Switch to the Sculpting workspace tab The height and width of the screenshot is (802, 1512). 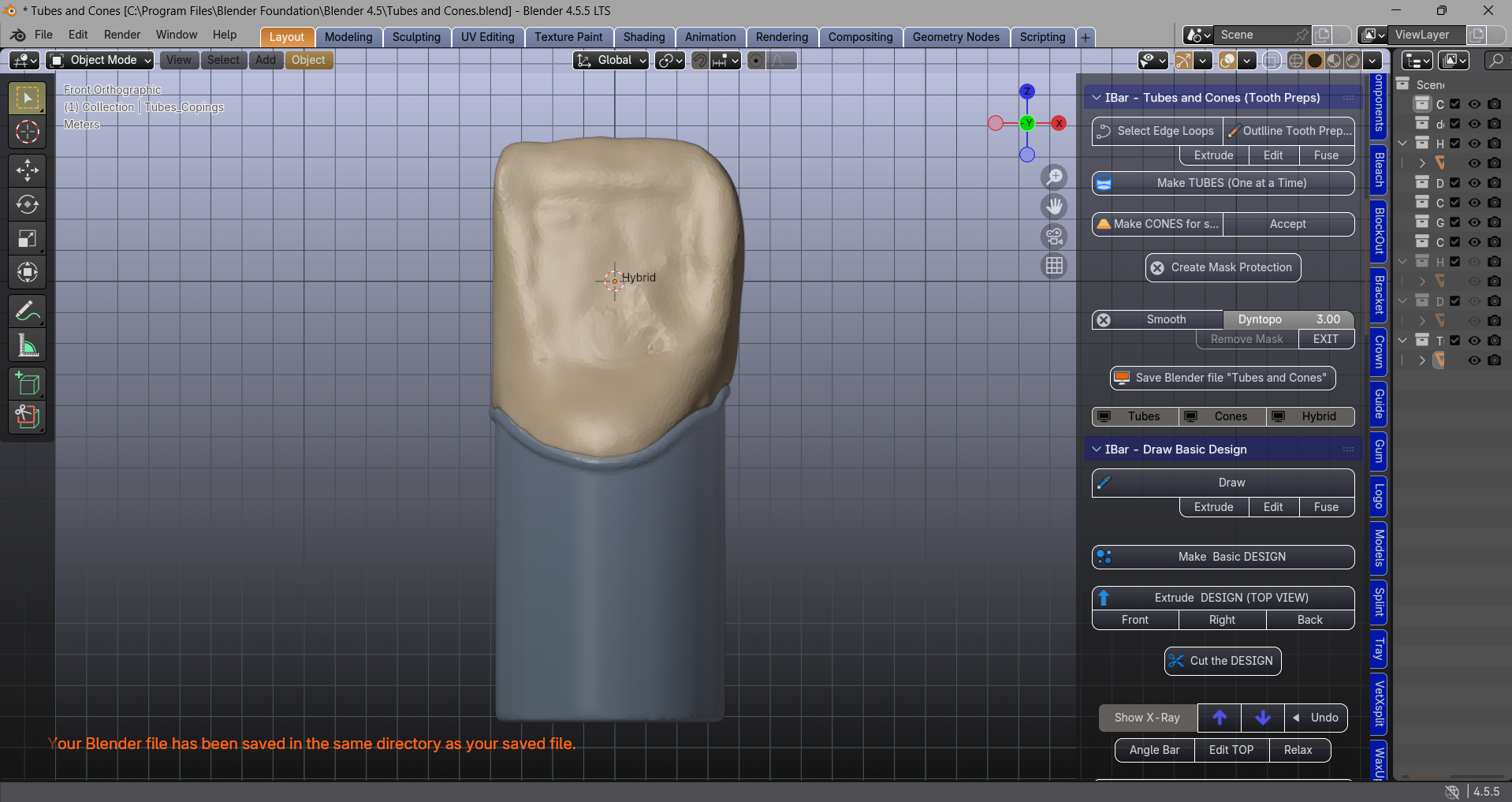(x=416, y=37)
